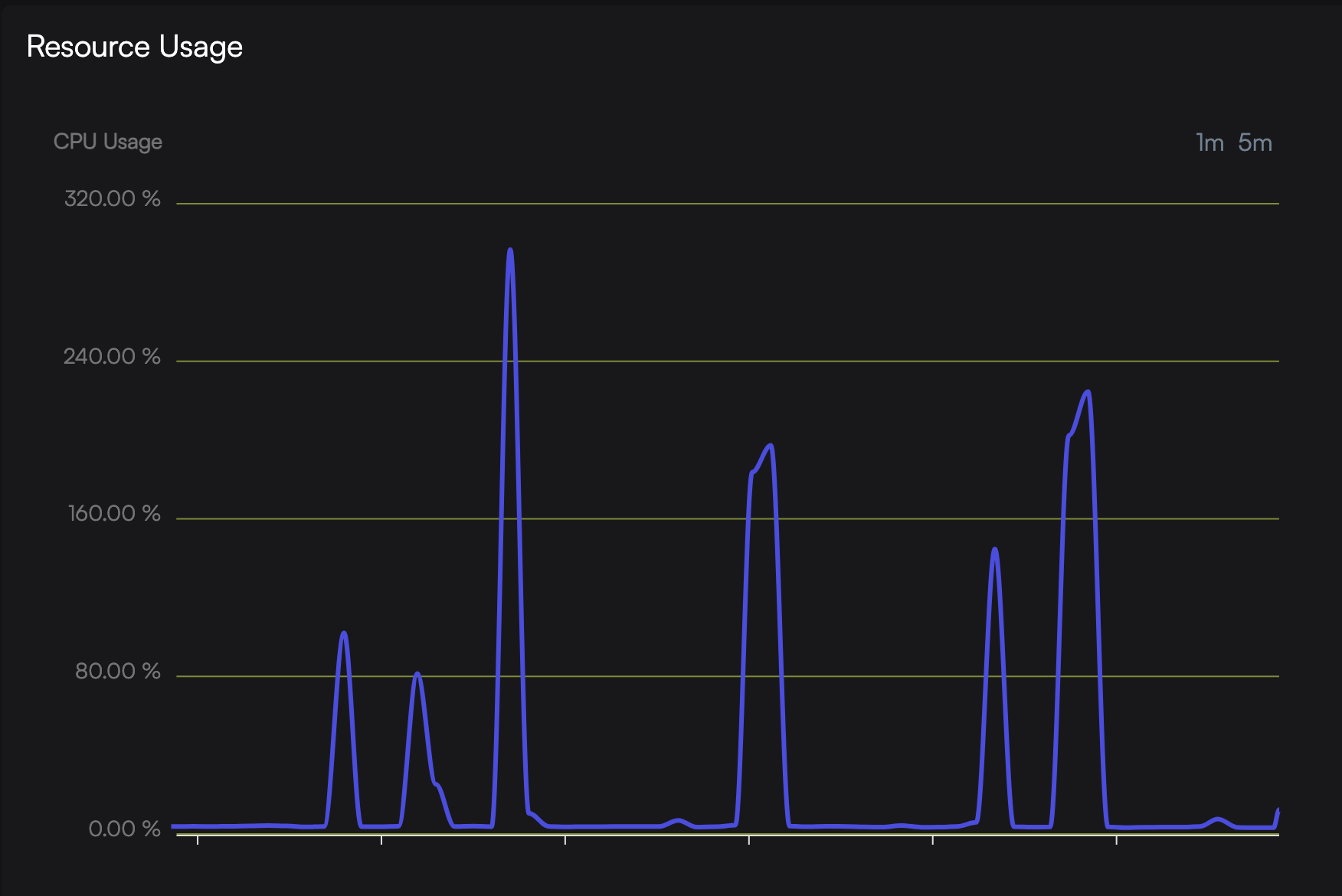Click the Resource Usage panel title
Screen dimensions: 1342x896
point(135,47)
